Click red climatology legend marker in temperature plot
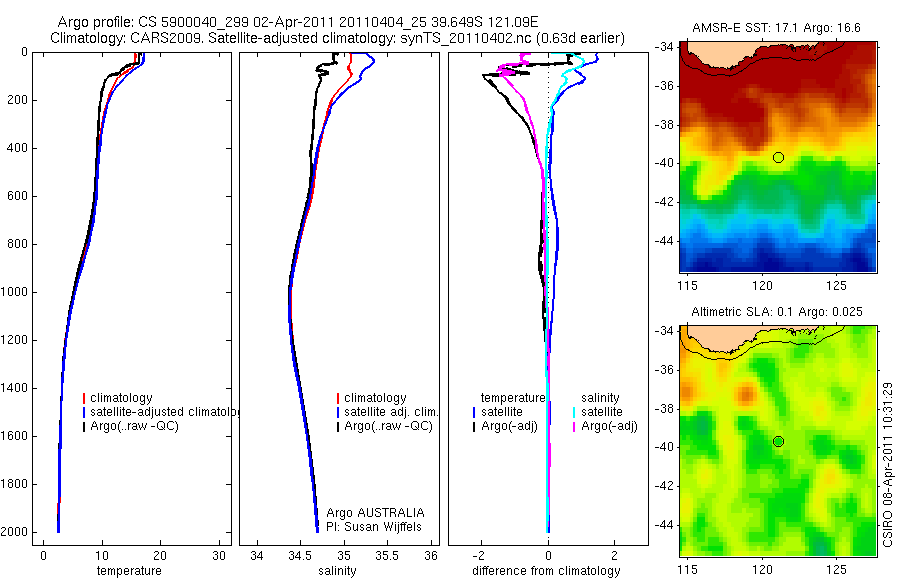This screenshot has height=580, width=900. [84, 398]
